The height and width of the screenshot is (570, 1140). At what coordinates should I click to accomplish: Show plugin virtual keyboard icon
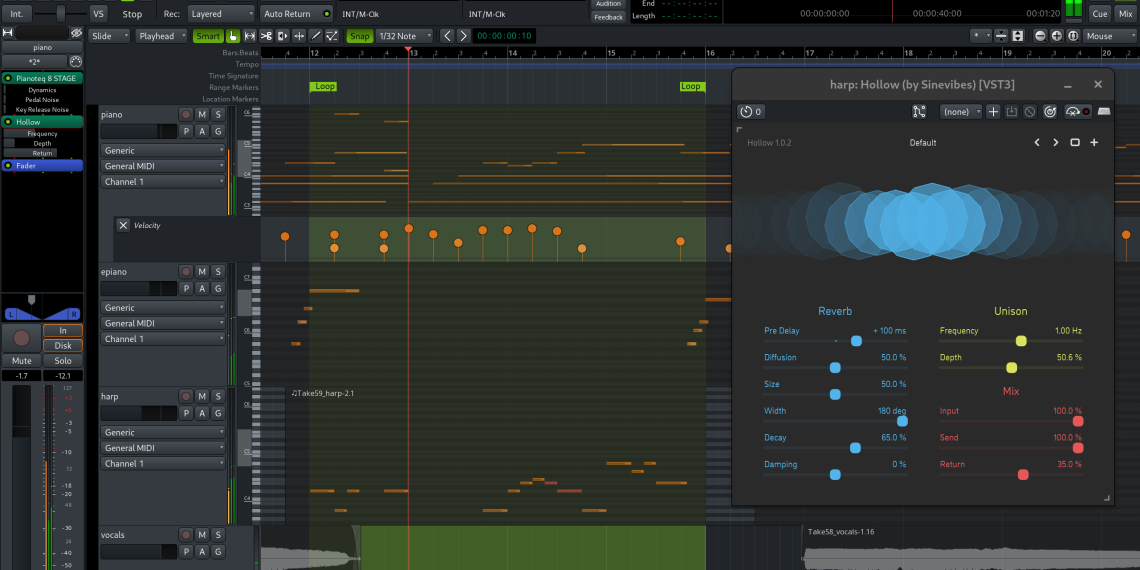click(1105, 112)
